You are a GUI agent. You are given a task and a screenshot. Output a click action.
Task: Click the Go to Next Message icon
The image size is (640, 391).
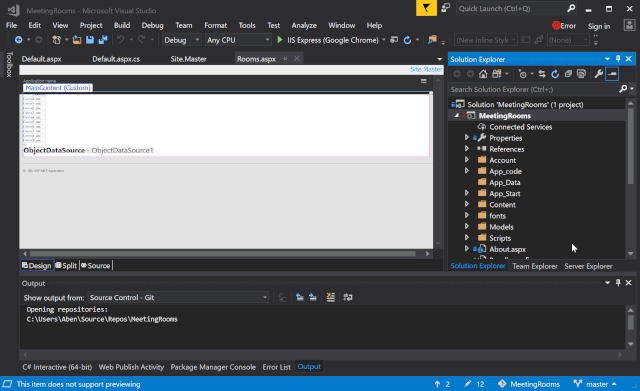click(x=313, y=298)
